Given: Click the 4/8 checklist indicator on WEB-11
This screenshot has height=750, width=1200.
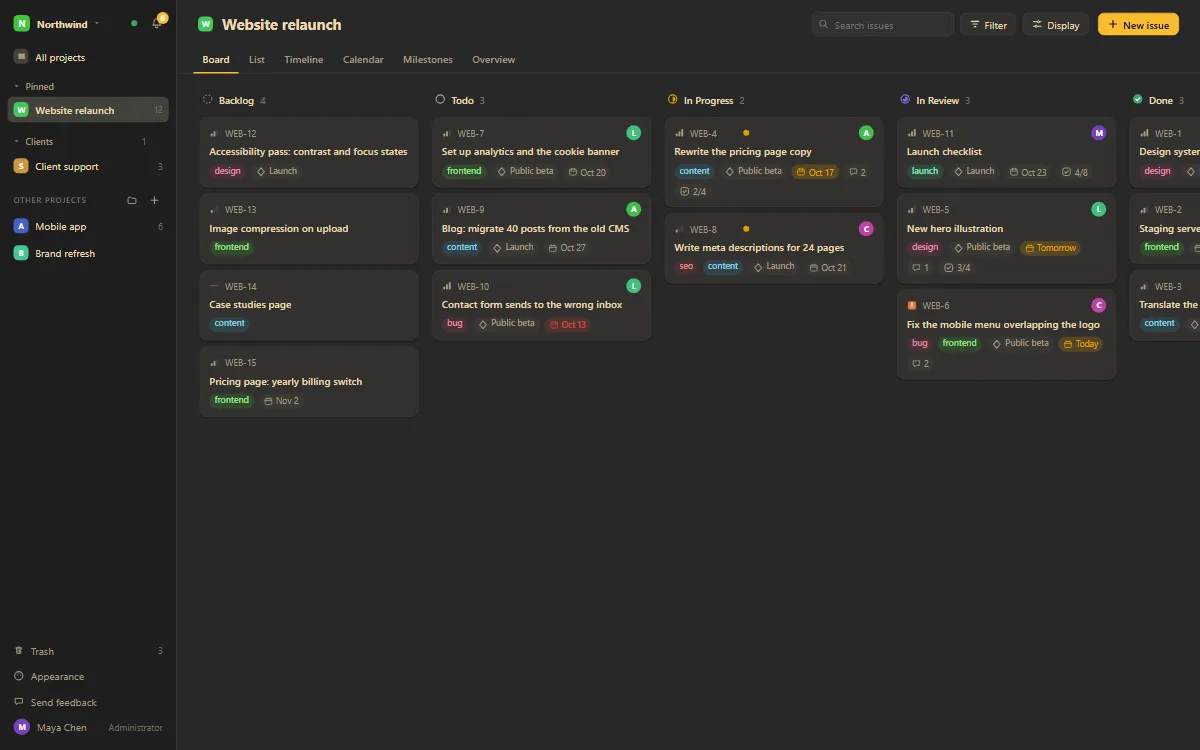Looking at the screenshot, I should [1075, 172].
